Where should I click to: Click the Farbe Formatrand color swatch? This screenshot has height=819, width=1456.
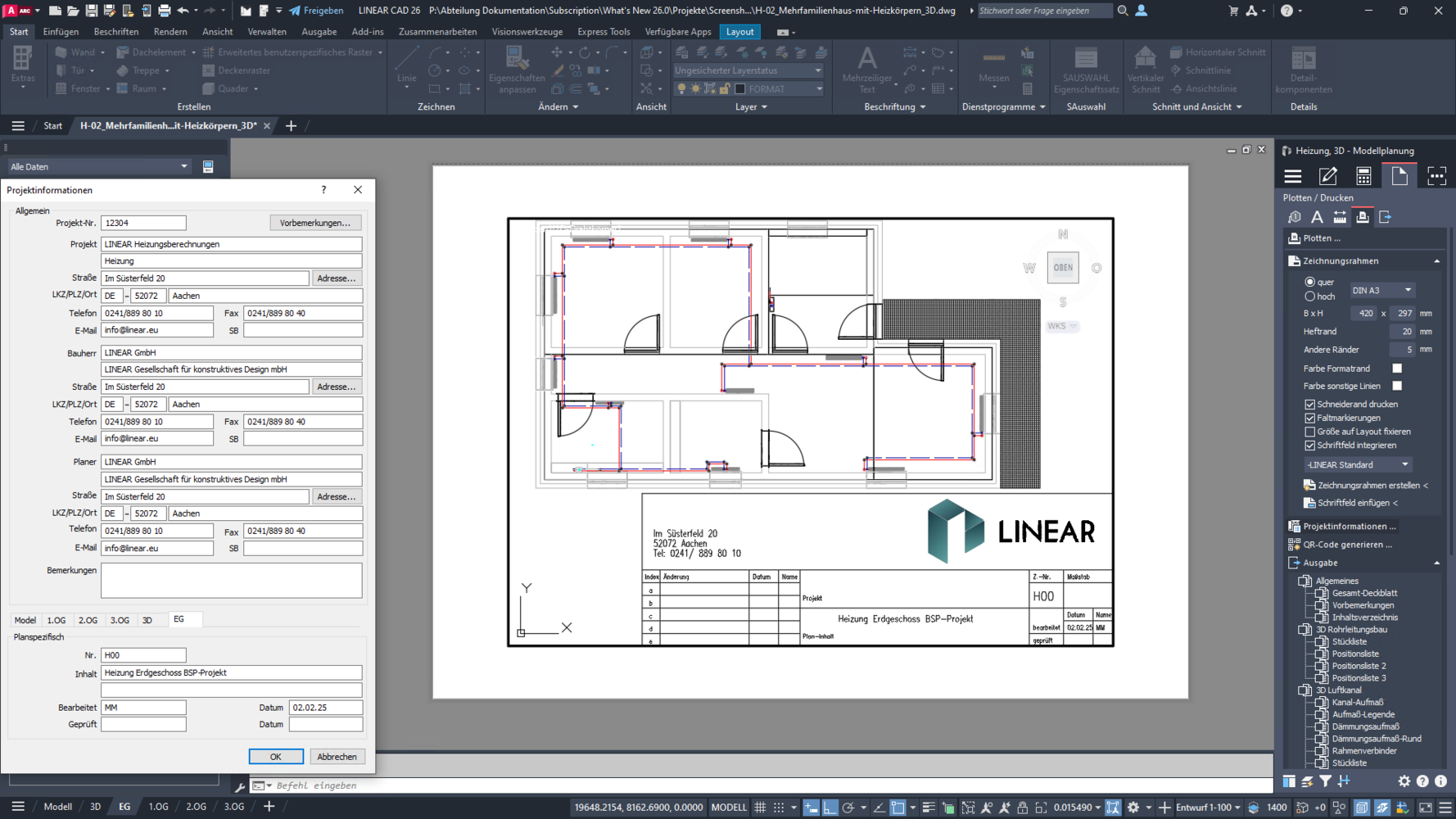(x=1397, y=369)
